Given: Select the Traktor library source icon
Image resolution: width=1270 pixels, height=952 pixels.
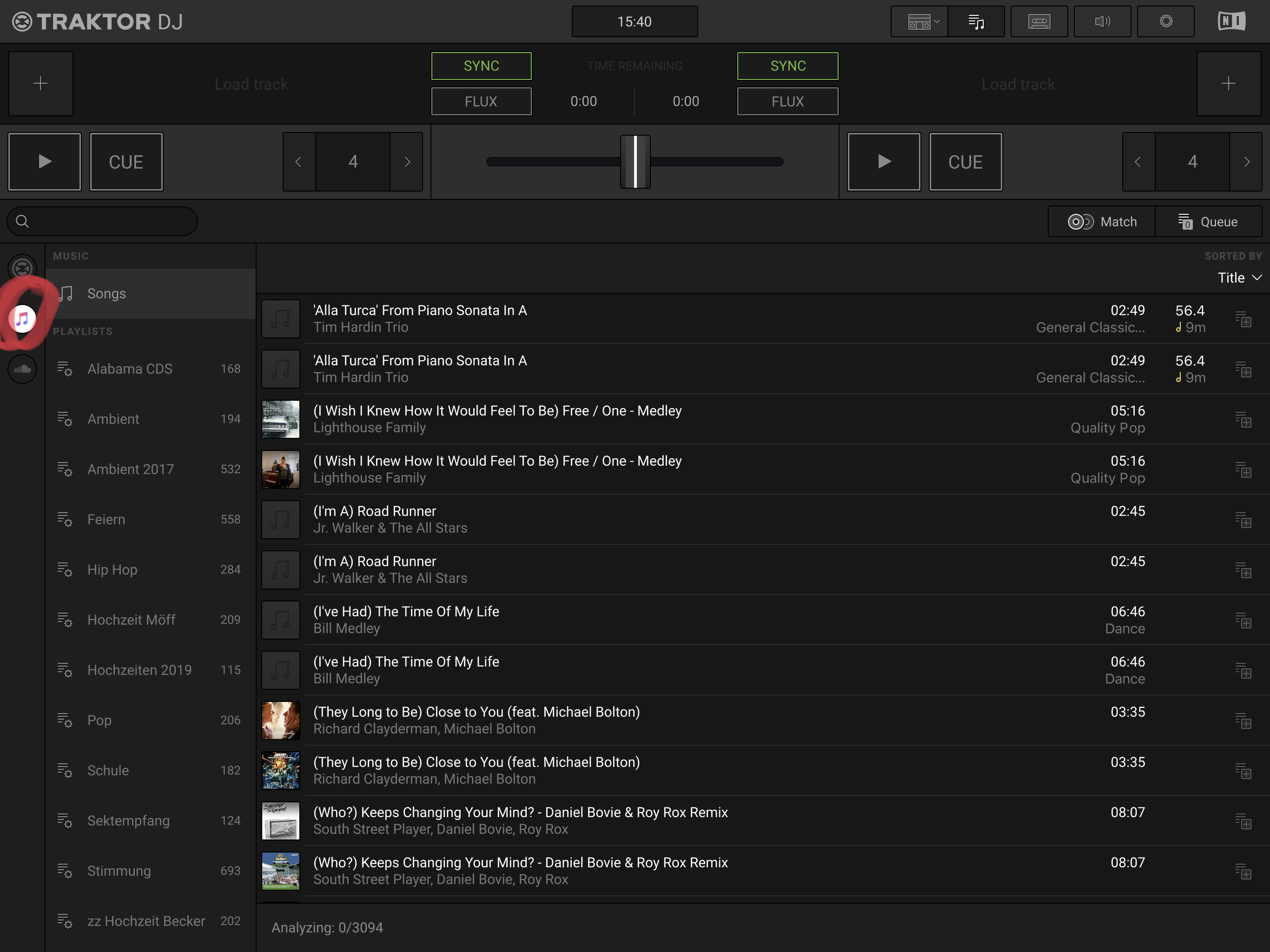Looking at the screenshot, I should click(22, 268).
